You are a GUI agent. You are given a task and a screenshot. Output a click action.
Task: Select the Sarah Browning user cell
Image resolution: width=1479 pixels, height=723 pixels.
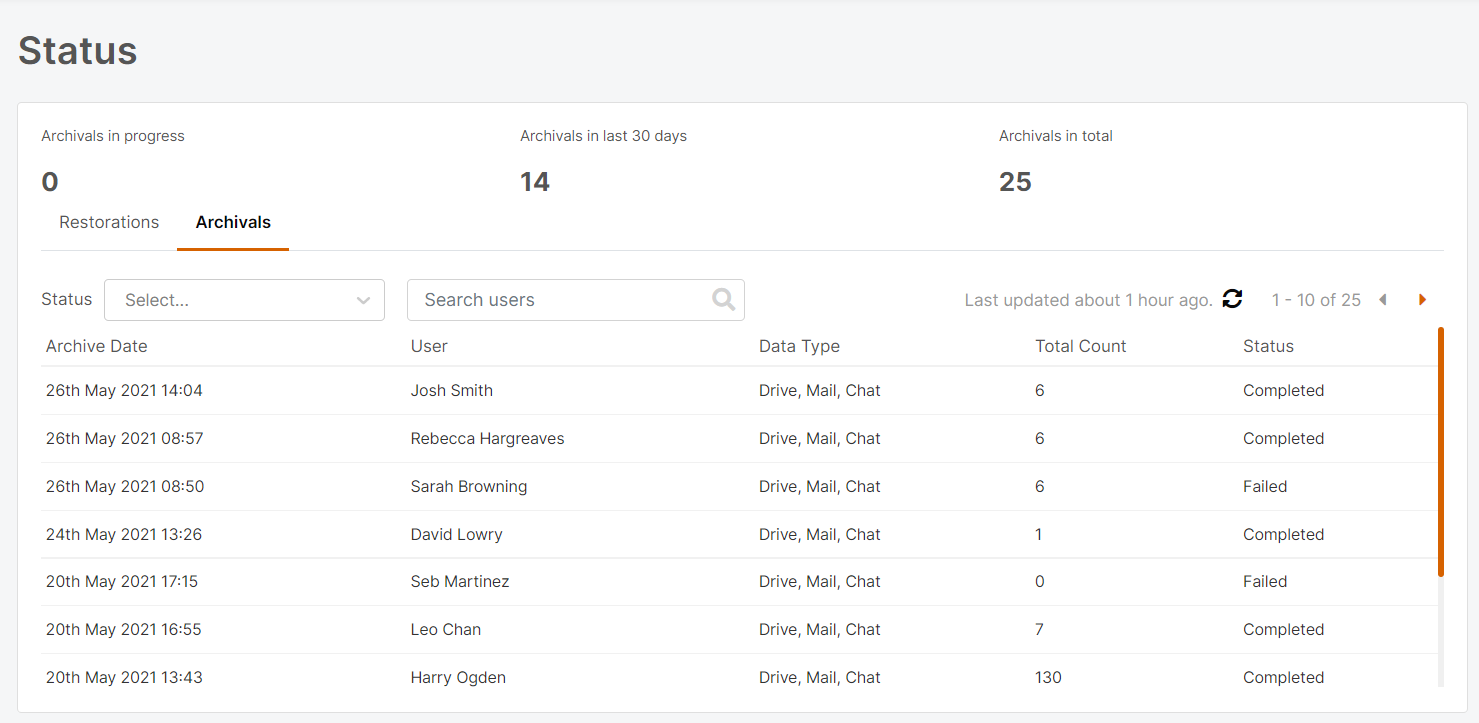(469, 486)
